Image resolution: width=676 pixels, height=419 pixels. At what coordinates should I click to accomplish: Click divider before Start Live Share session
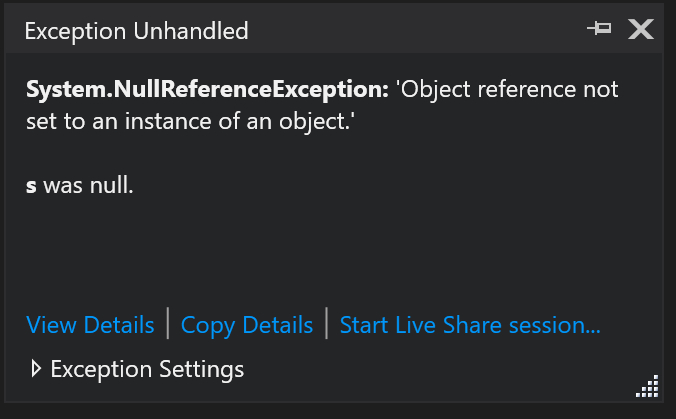pos(327,325)
